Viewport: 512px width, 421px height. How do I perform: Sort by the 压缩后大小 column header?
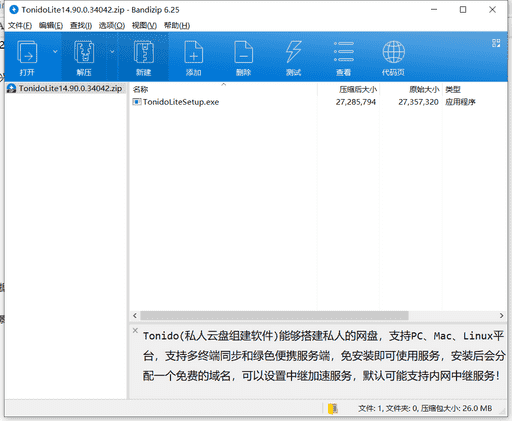348,89
